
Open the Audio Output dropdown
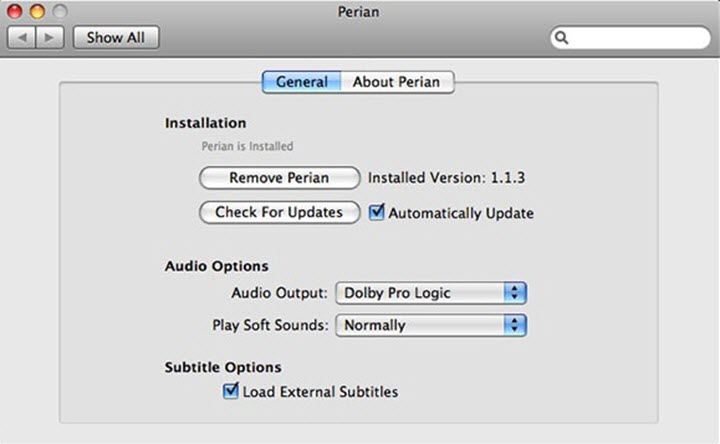(x=430, y=293)
